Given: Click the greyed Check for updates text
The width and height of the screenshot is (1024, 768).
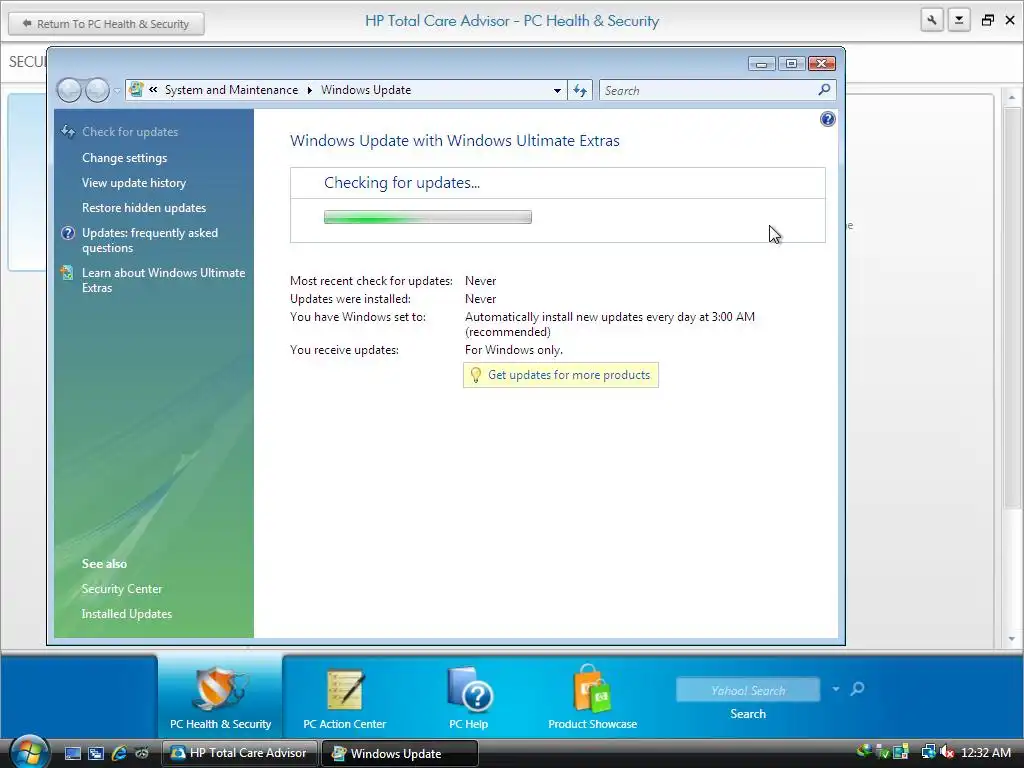Looking at the screenshot, I should point(130,132).
